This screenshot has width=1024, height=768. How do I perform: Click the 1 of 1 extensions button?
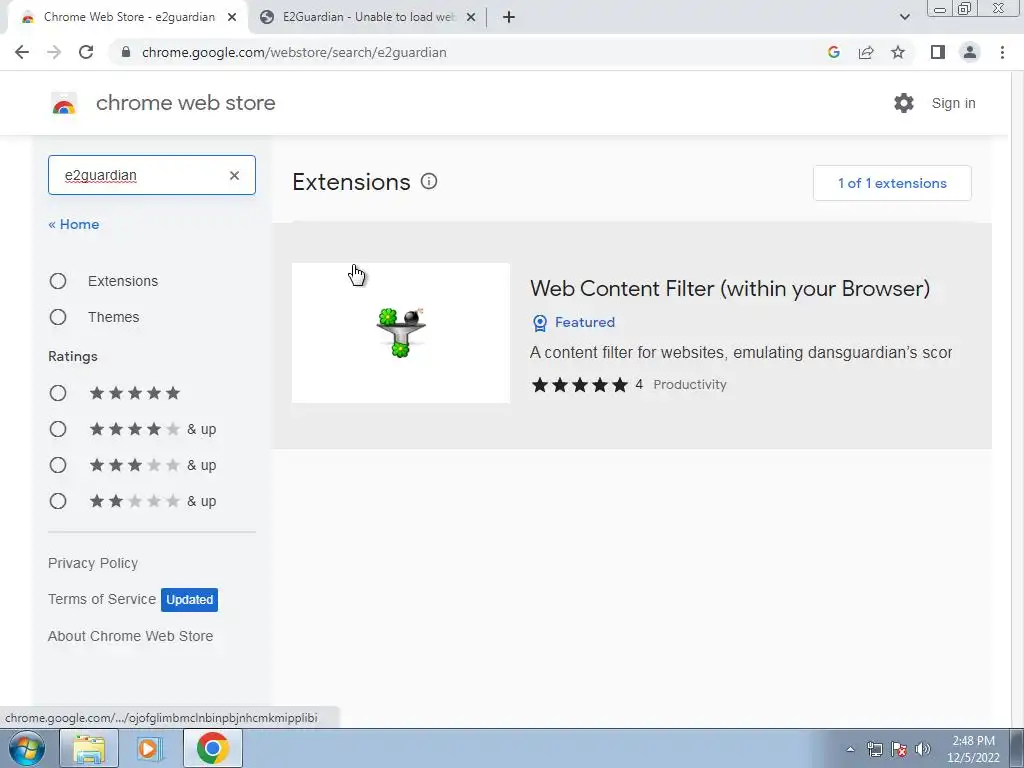[x=892, y=183]
